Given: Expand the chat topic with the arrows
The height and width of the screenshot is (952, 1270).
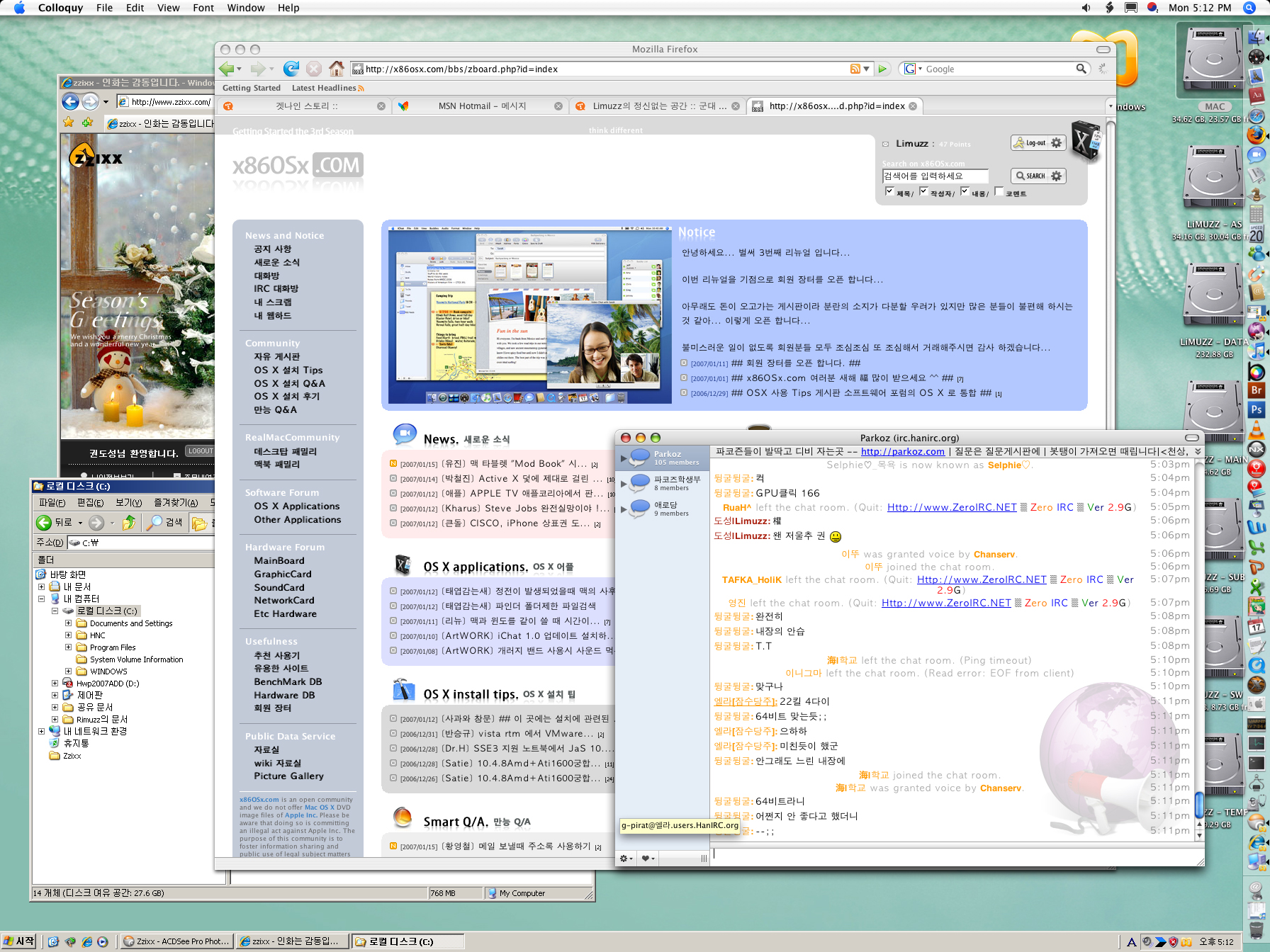Looking at the screenshot, I should coord(1198,451).
